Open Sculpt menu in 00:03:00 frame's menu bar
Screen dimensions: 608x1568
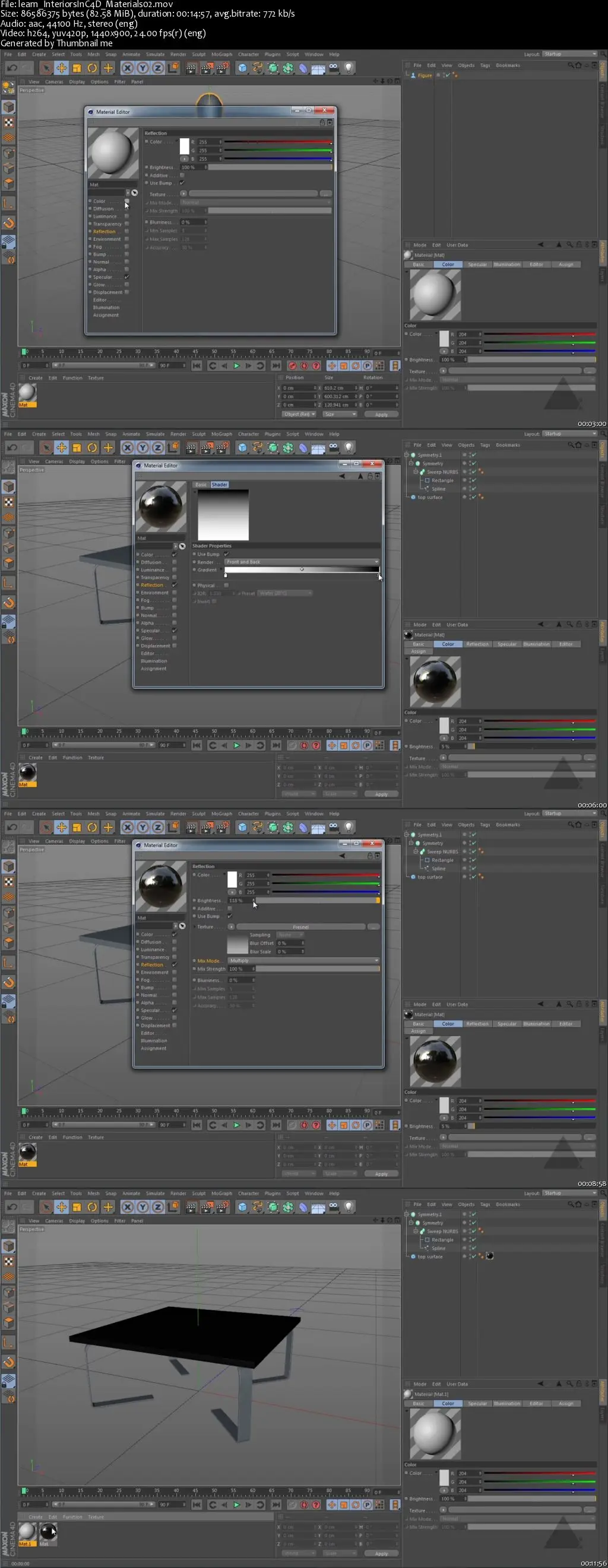coord(198,54)
